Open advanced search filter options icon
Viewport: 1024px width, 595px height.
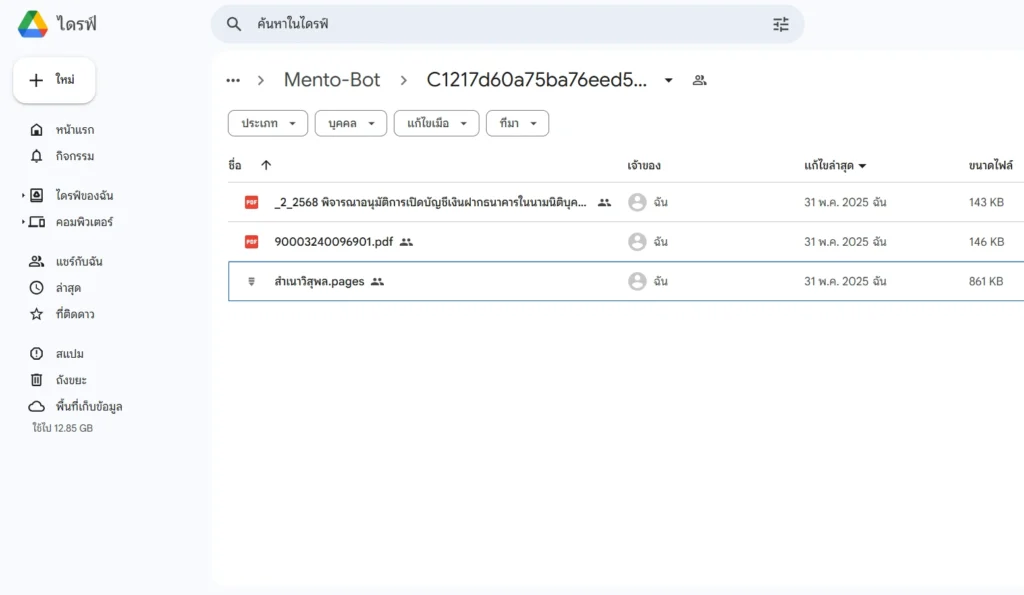[781, 24]
